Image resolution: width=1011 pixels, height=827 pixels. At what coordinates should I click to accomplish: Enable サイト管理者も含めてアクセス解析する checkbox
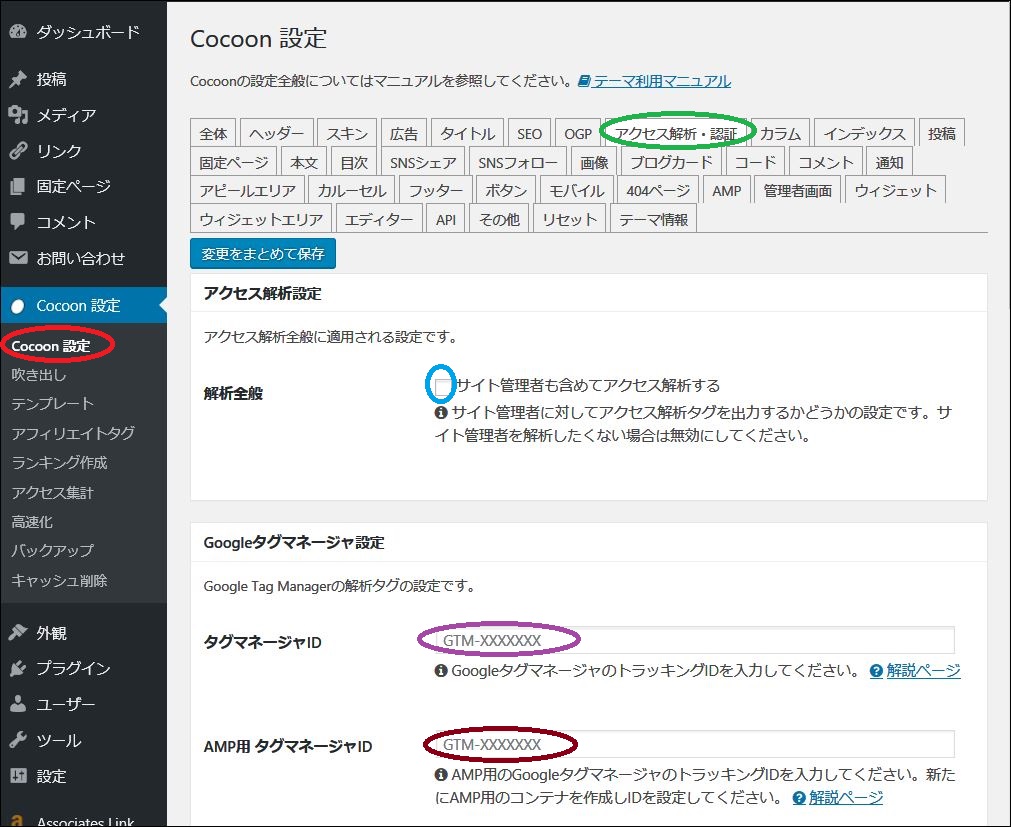pos(442,387)
